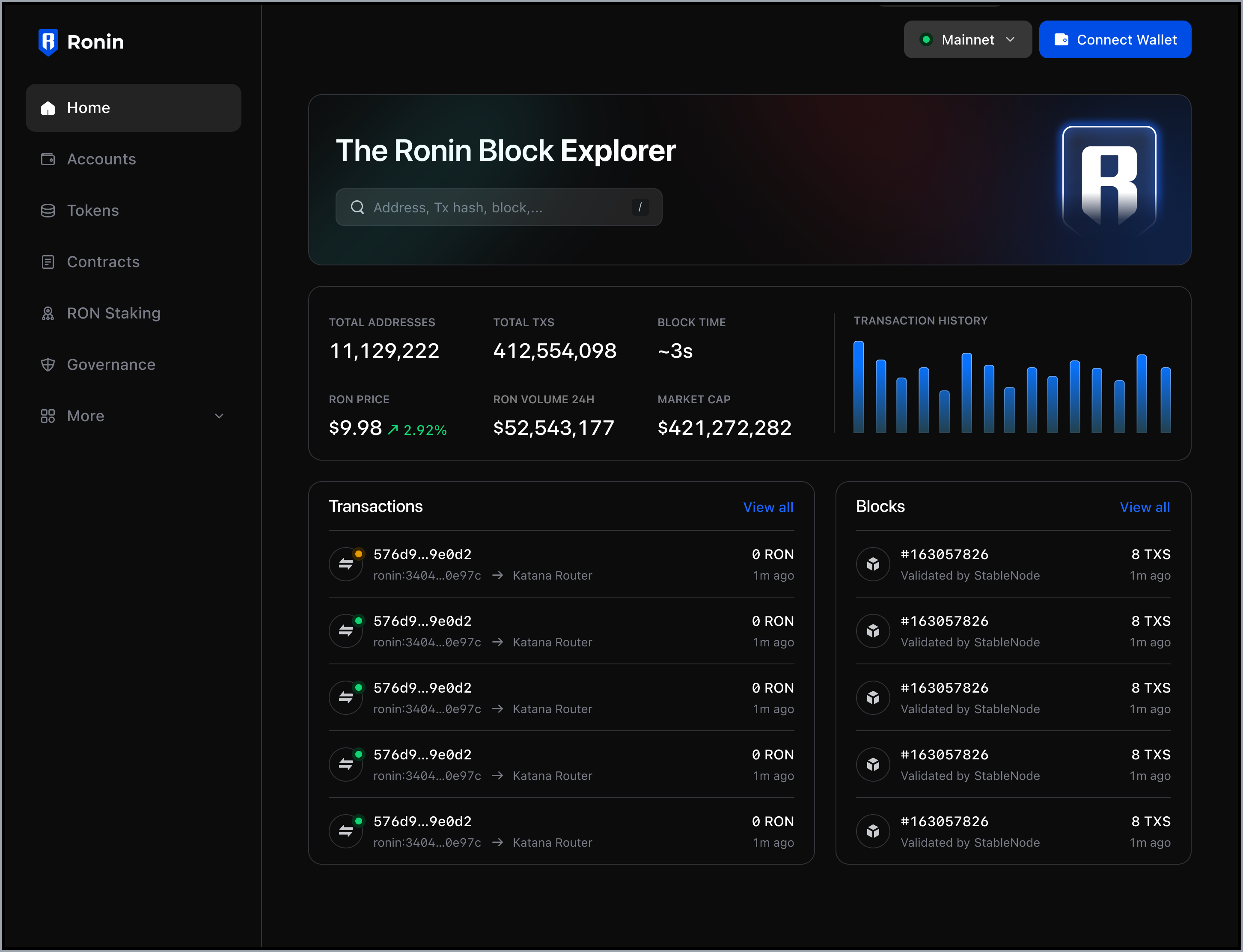Click the slash shortcut key in search
This screenshot has height=952, width=1243.
pos(639,208)
